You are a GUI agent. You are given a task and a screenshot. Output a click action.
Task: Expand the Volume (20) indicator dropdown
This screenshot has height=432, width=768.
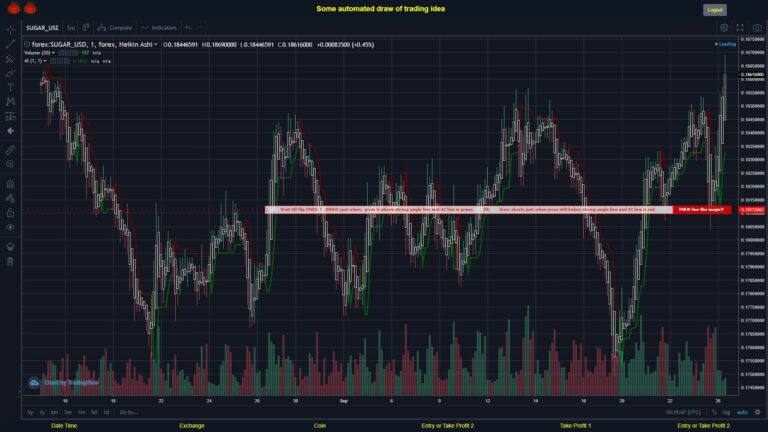point(53,53)
